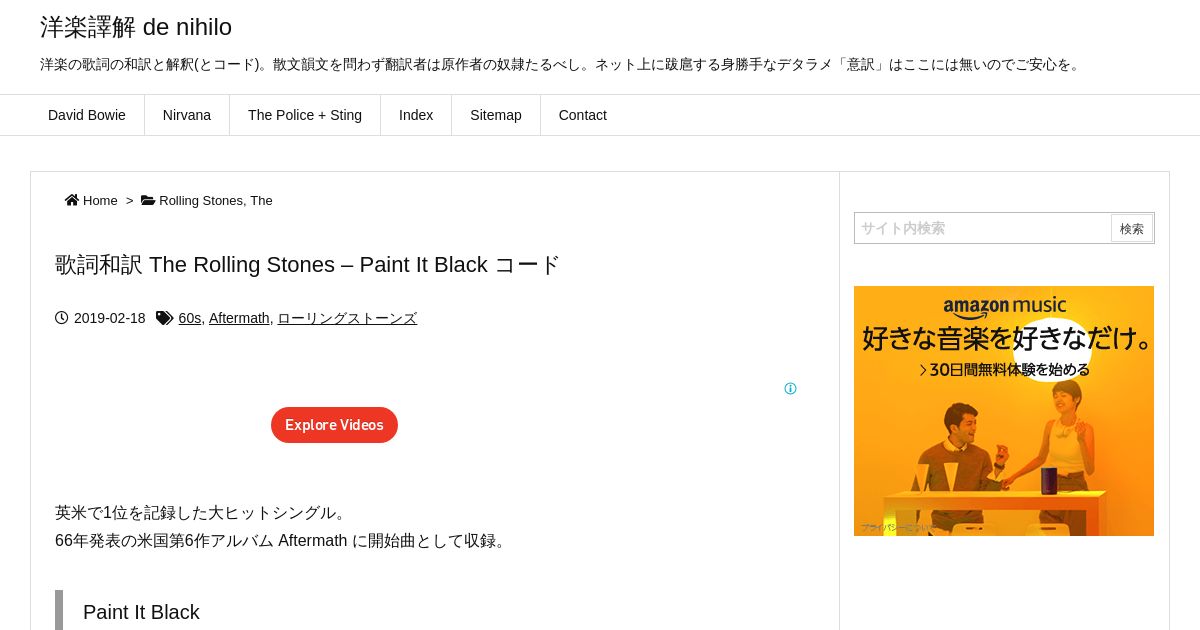Click the 検索 search button
This screenshot has width=1200, height=630.
(1132, 228)
